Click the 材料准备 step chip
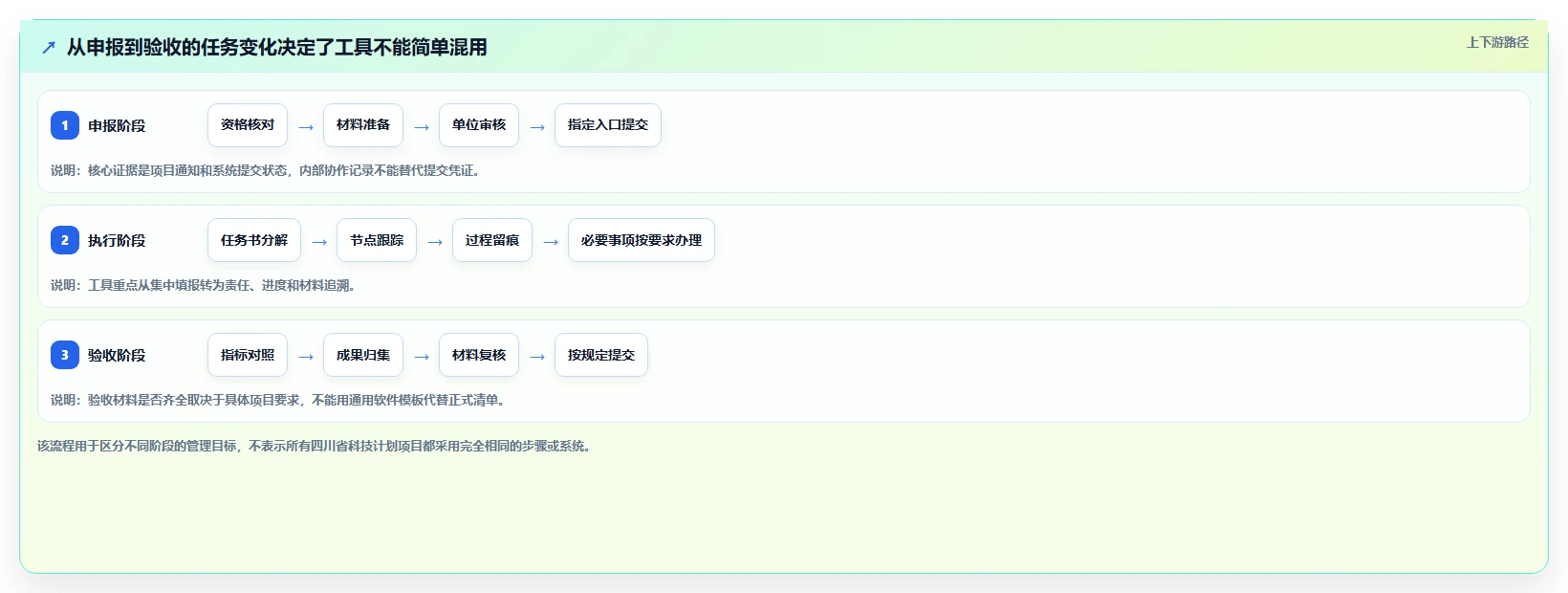1568x593 pixels. (363, 125)
